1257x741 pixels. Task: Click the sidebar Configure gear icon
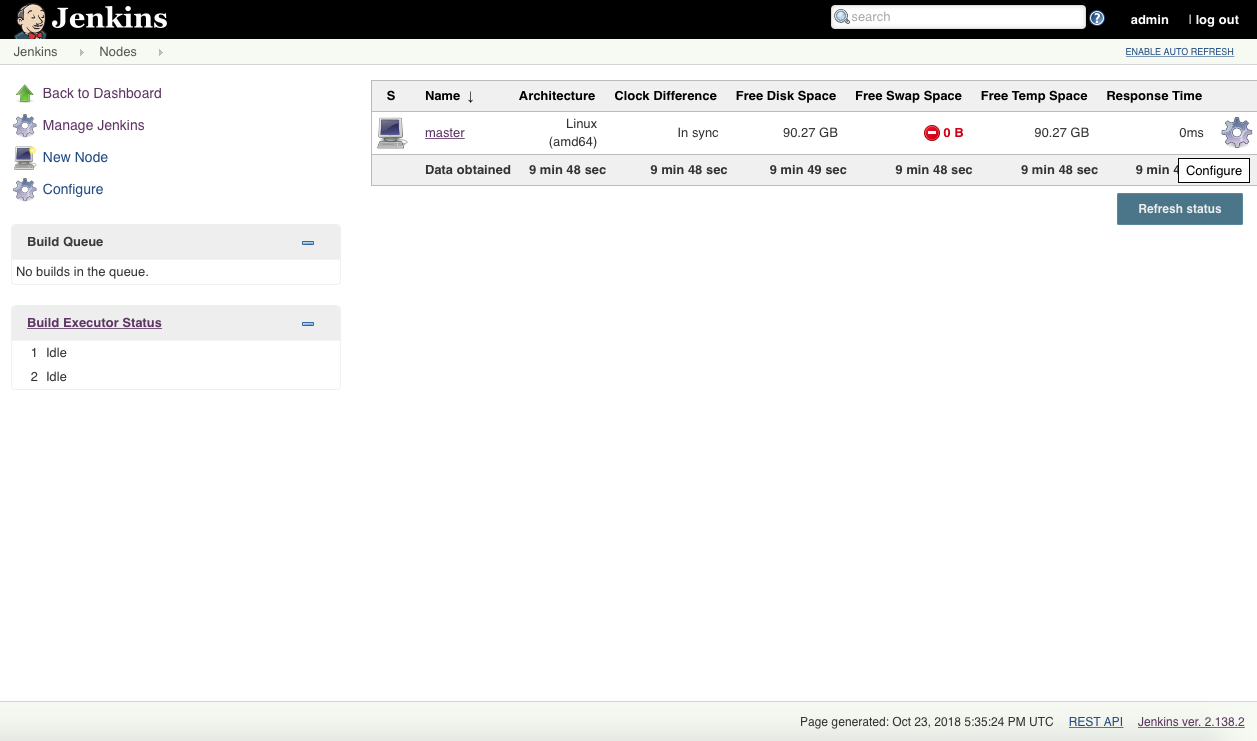coord(25,189)
